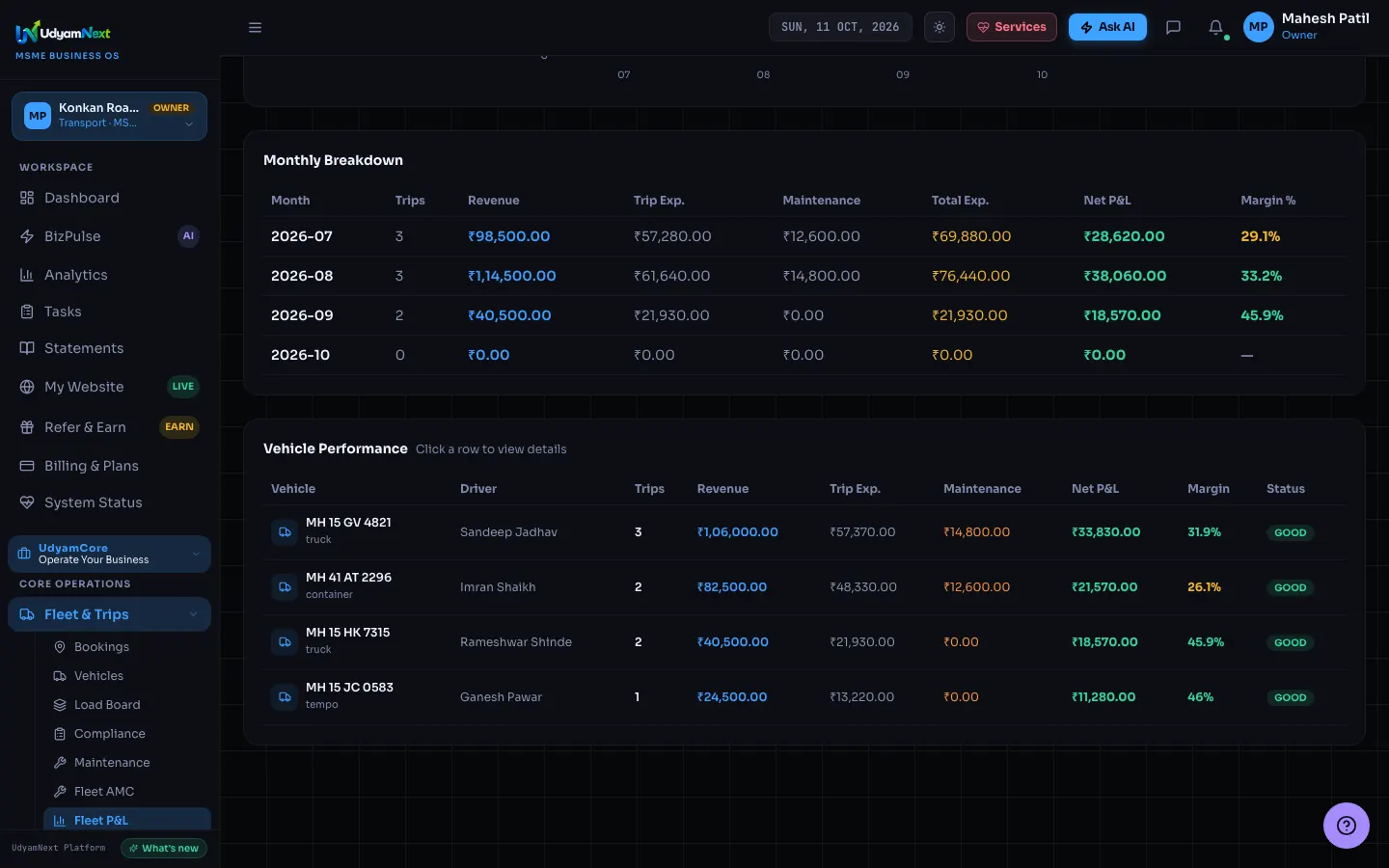
Task: Click the Billing & Plans card icon
Action: (27, 466)
